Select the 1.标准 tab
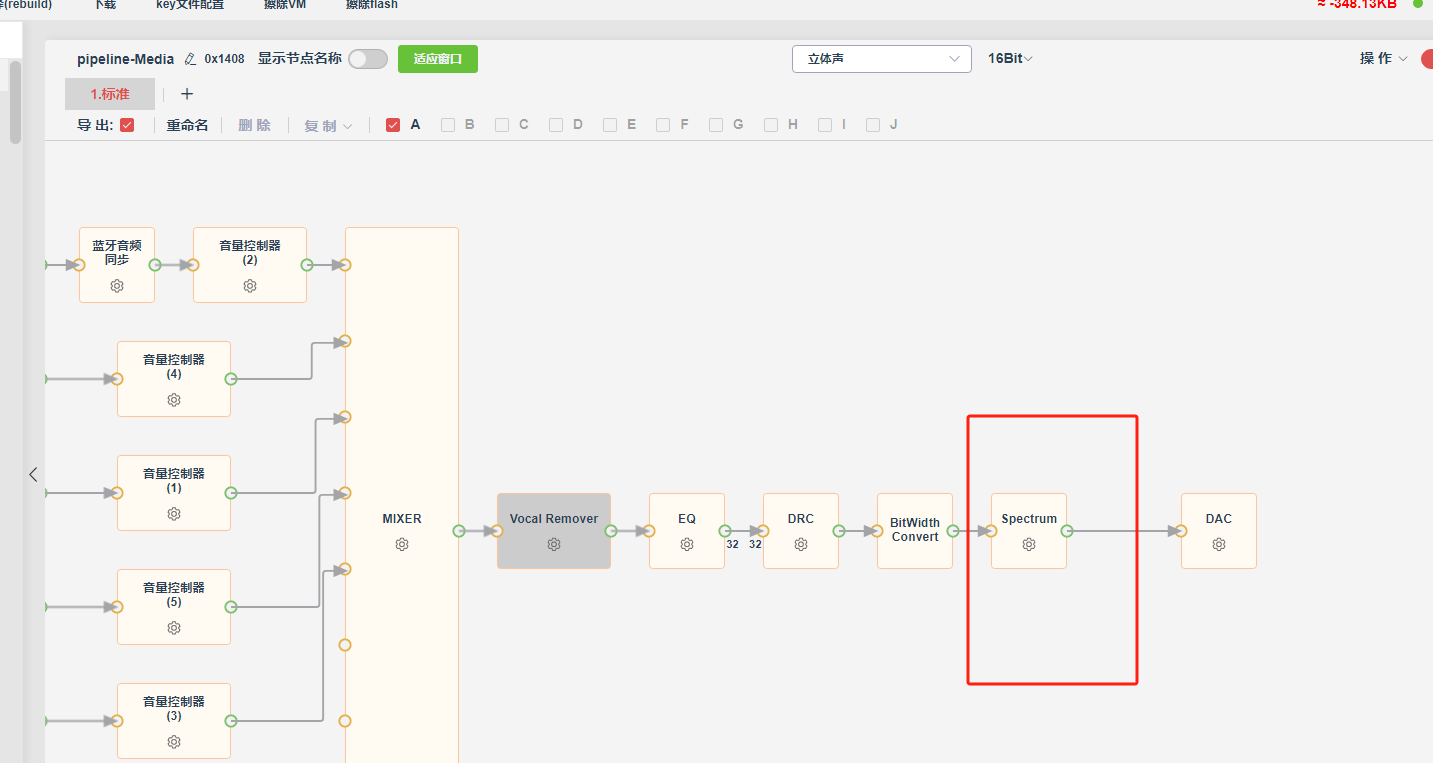1433x763 pixels. tap(110, 94)
